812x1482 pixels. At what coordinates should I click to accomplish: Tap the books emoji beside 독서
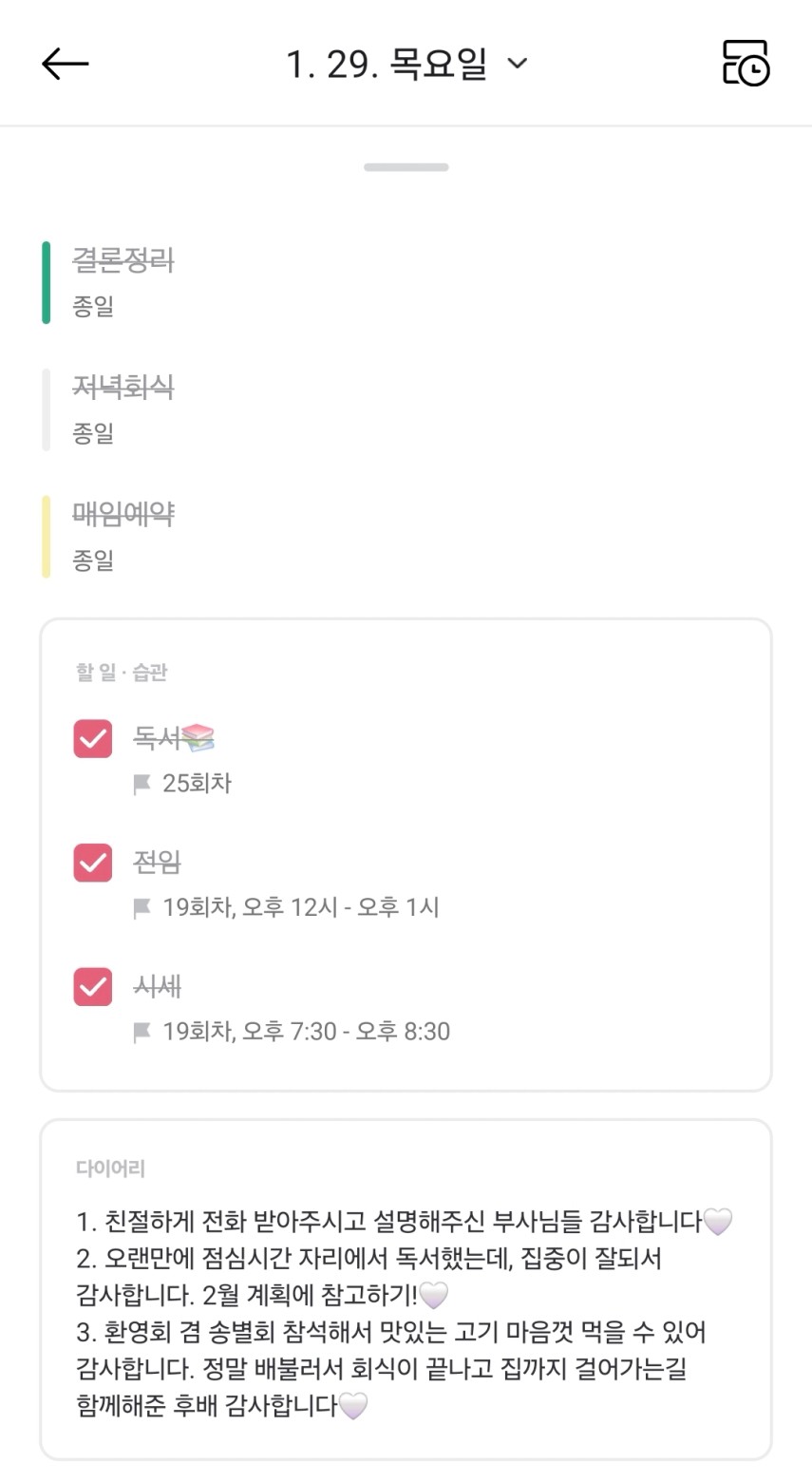point(198,737)
